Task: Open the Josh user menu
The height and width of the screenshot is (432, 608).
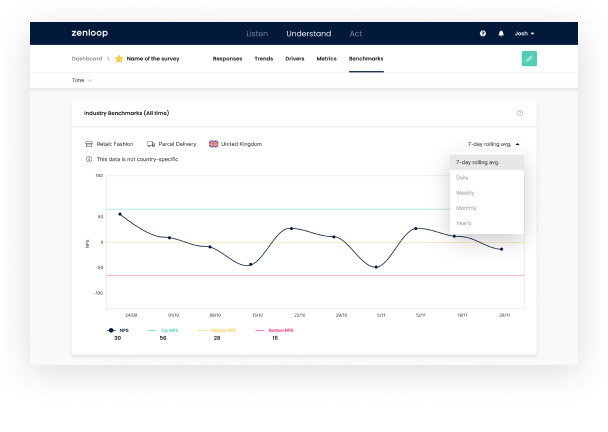Action: point(524,33)
